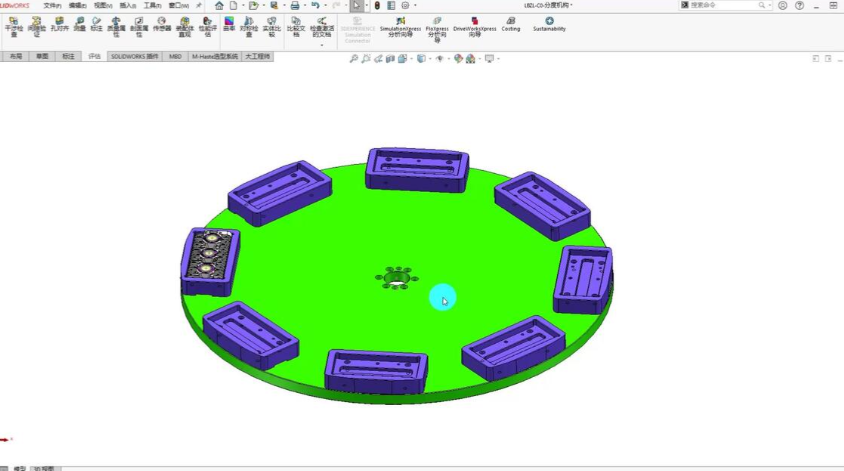Open the File Properties icon
The width and height of the screenshot is (844, 471).
(391, 5)
